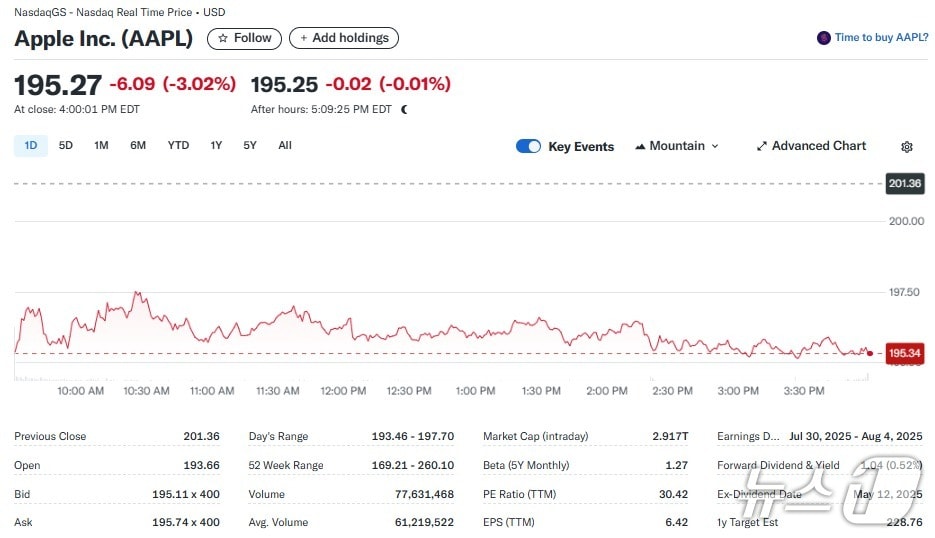Switch to the 5D time range
Viewport: 935px width, 538px height.
coord(66,145)
